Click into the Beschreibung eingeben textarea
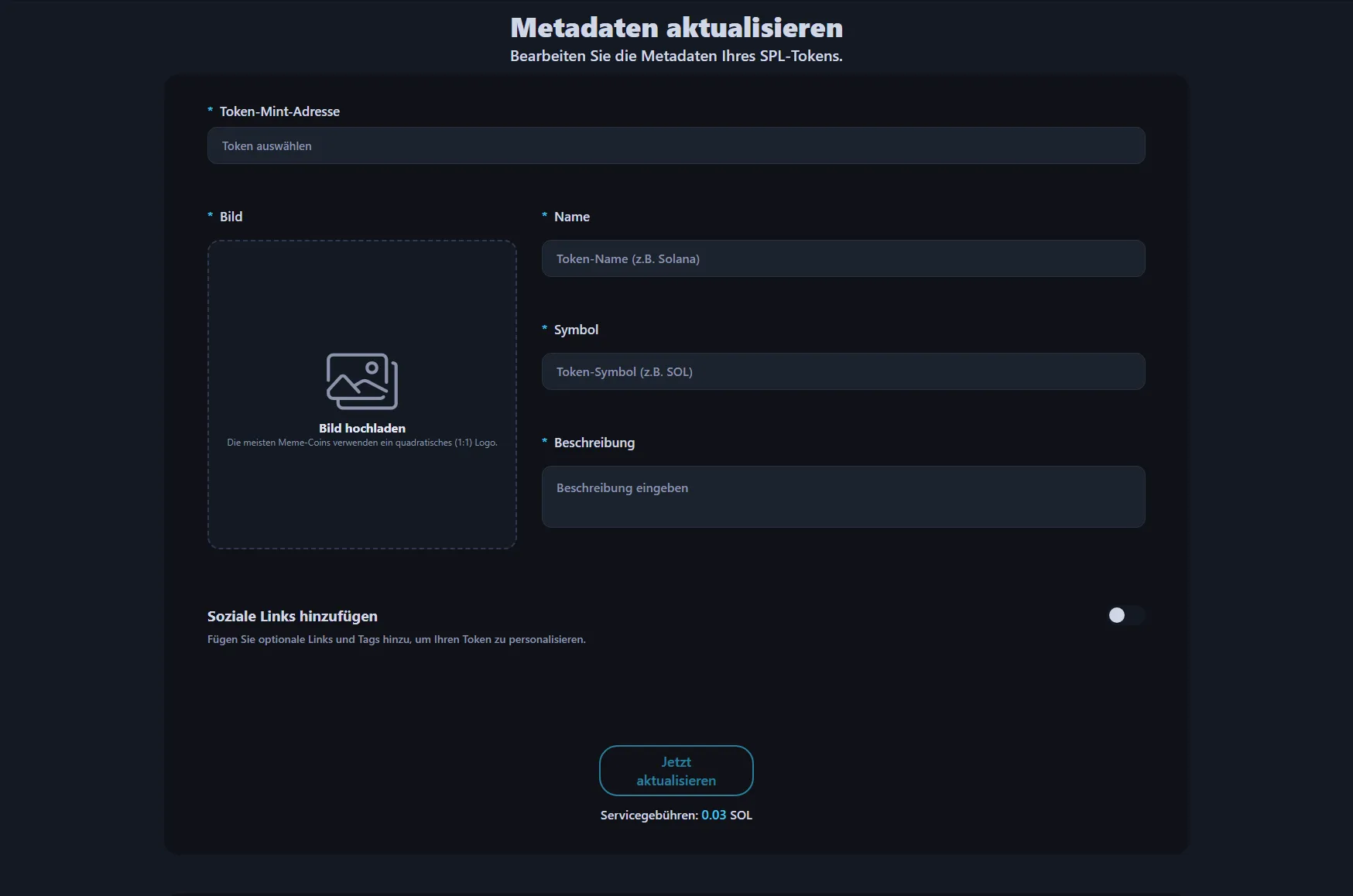 point(843,496)
